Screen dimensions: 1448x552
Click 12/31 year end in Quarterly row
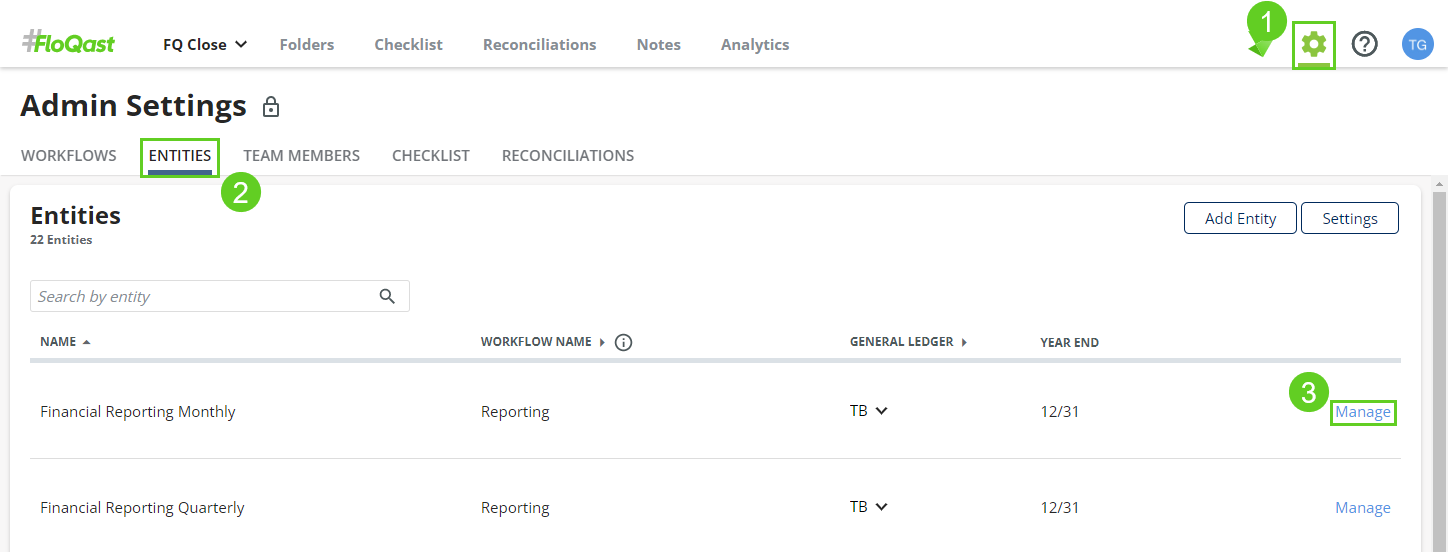click(1060, 508)
